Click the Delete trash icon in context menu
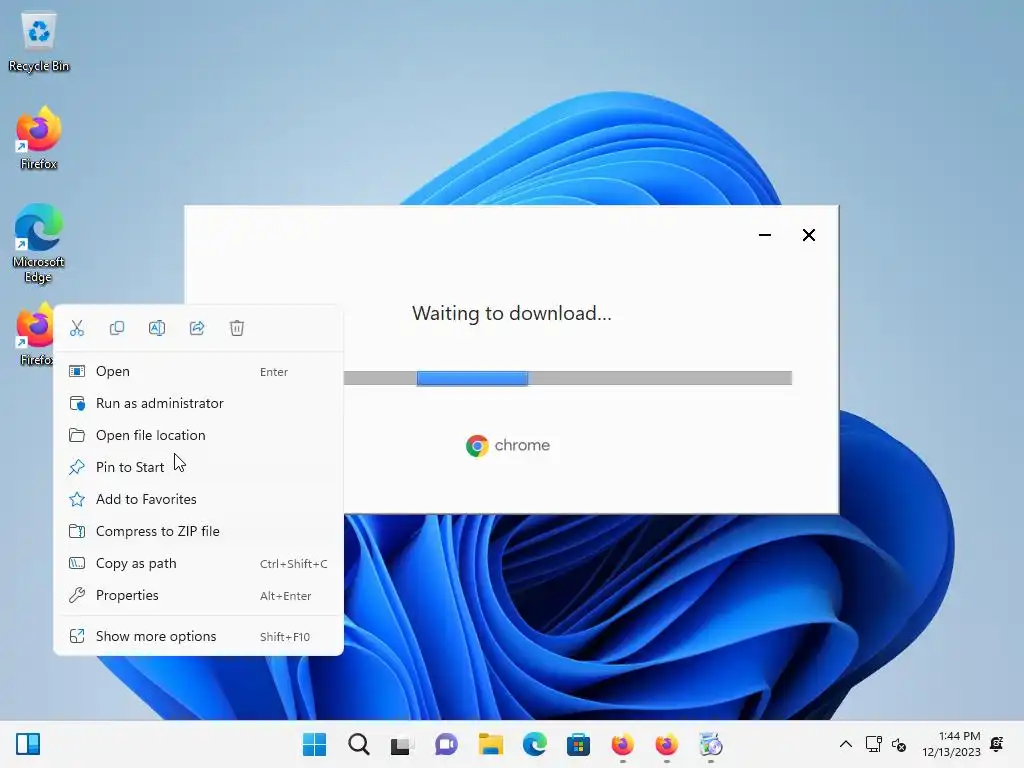 coord(237,328)
